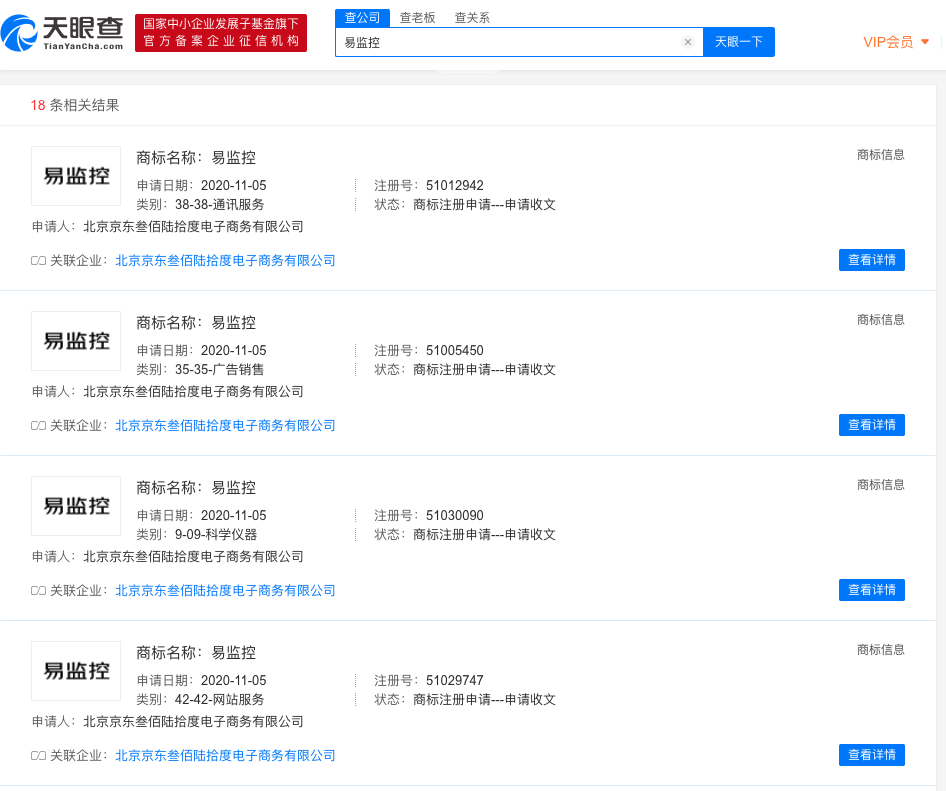Image resolution: width=946 pixels, height=791 pixels.
Task: Click application date in the 51030090 result
Action: coord(233,516)
